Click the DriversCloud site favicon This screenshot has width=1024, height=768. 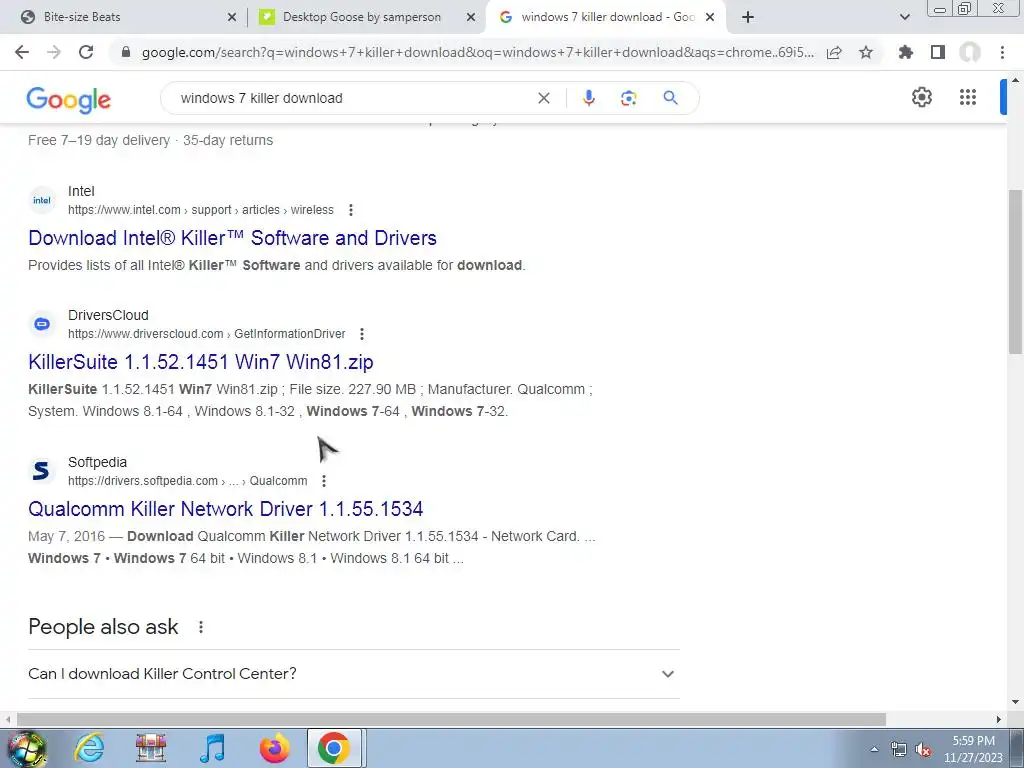(42, 324)
